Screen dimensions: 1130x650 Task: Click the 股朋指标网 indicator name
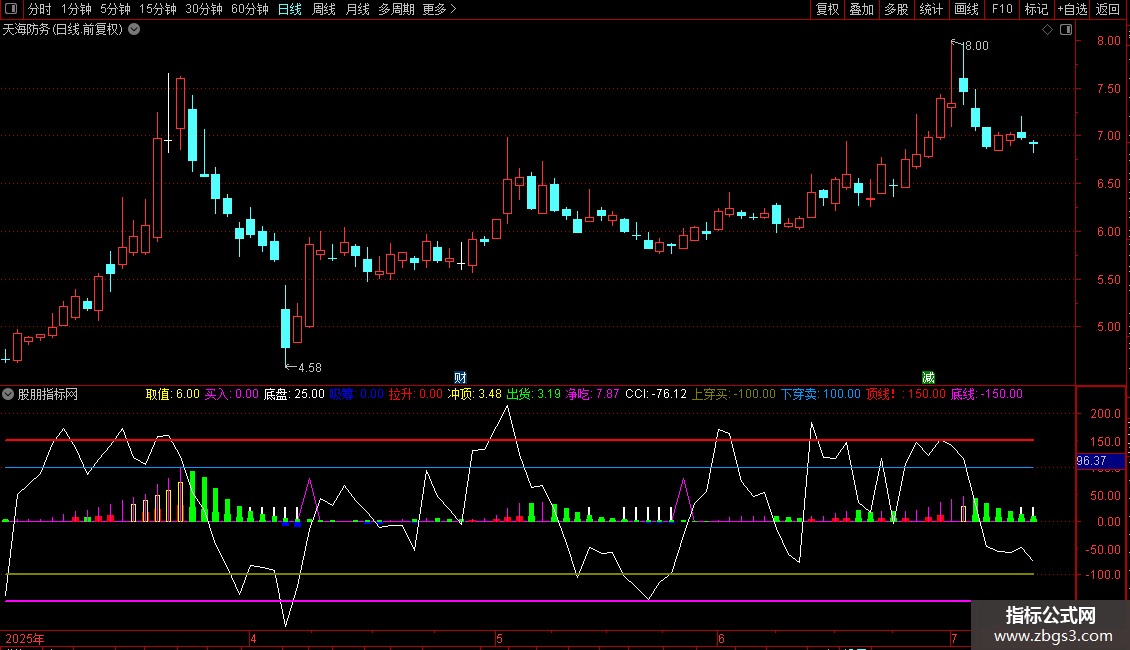pyautogui.click(x=48, y=394)
